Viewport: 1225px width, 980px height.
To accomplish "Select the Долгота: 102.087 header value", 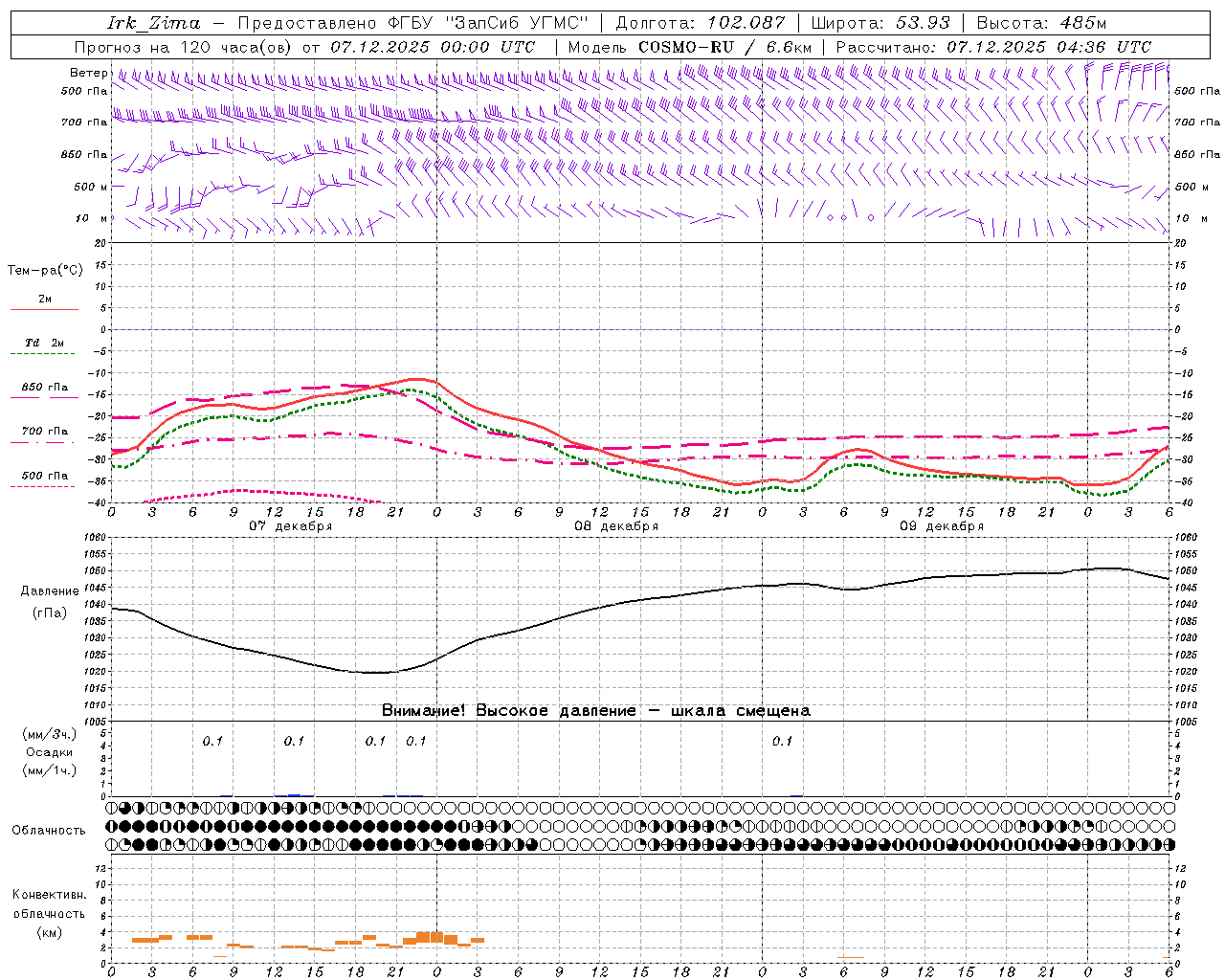I will (701, 23).
